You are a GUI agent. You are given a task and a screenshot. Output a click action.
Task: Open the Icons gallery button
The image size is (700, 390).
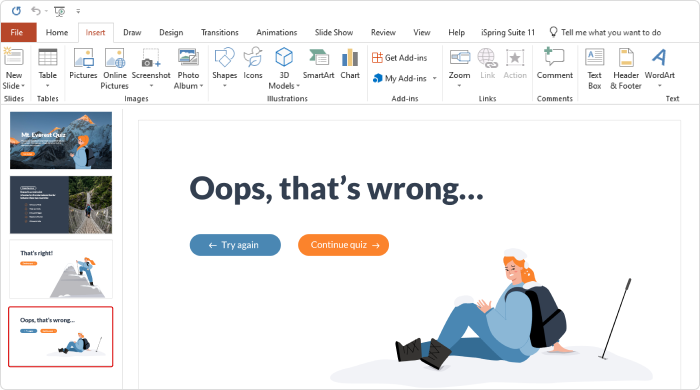pos(253,64)
